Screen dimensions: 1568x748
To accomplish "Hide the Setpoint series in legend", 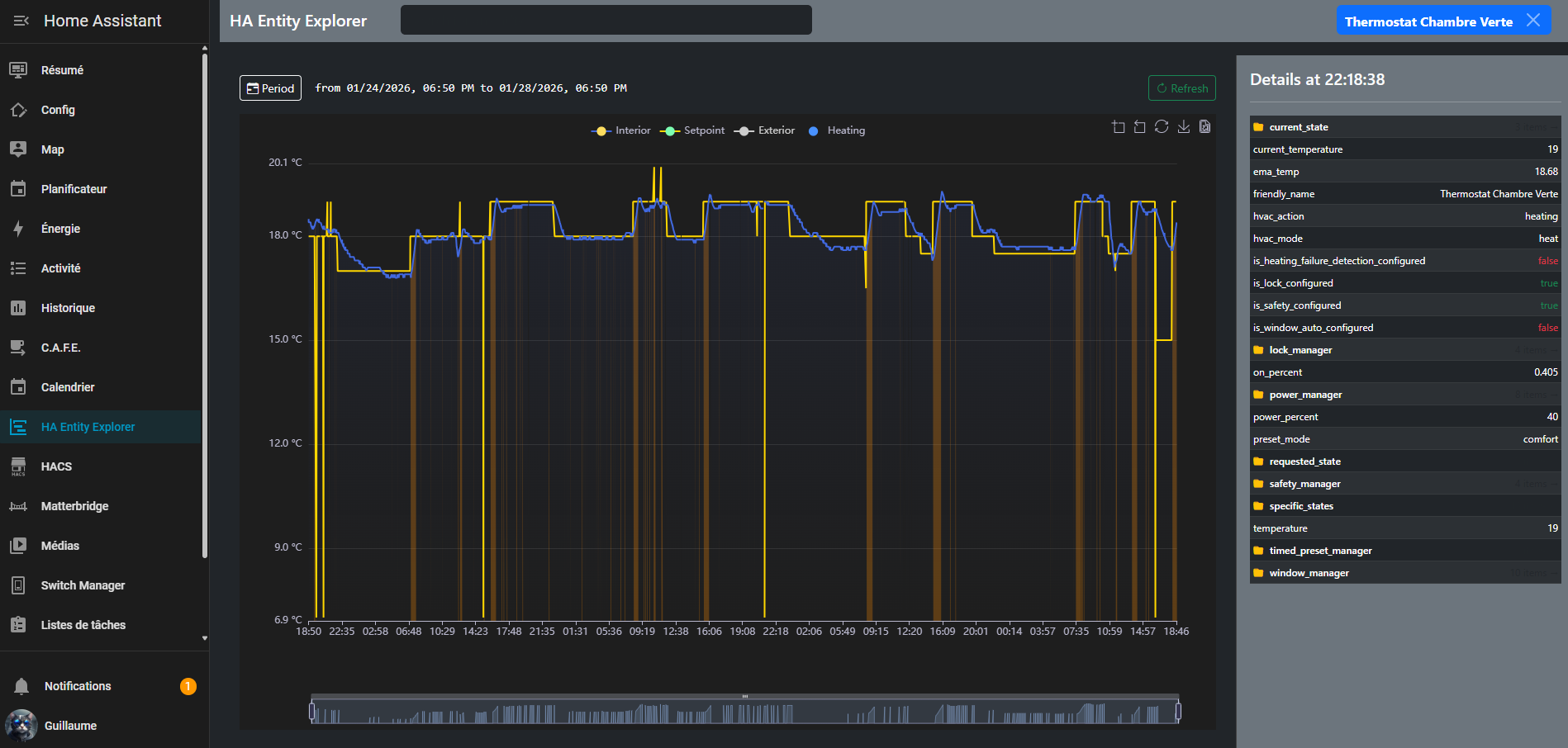I will pyautogui.click(x=692, y=130).
